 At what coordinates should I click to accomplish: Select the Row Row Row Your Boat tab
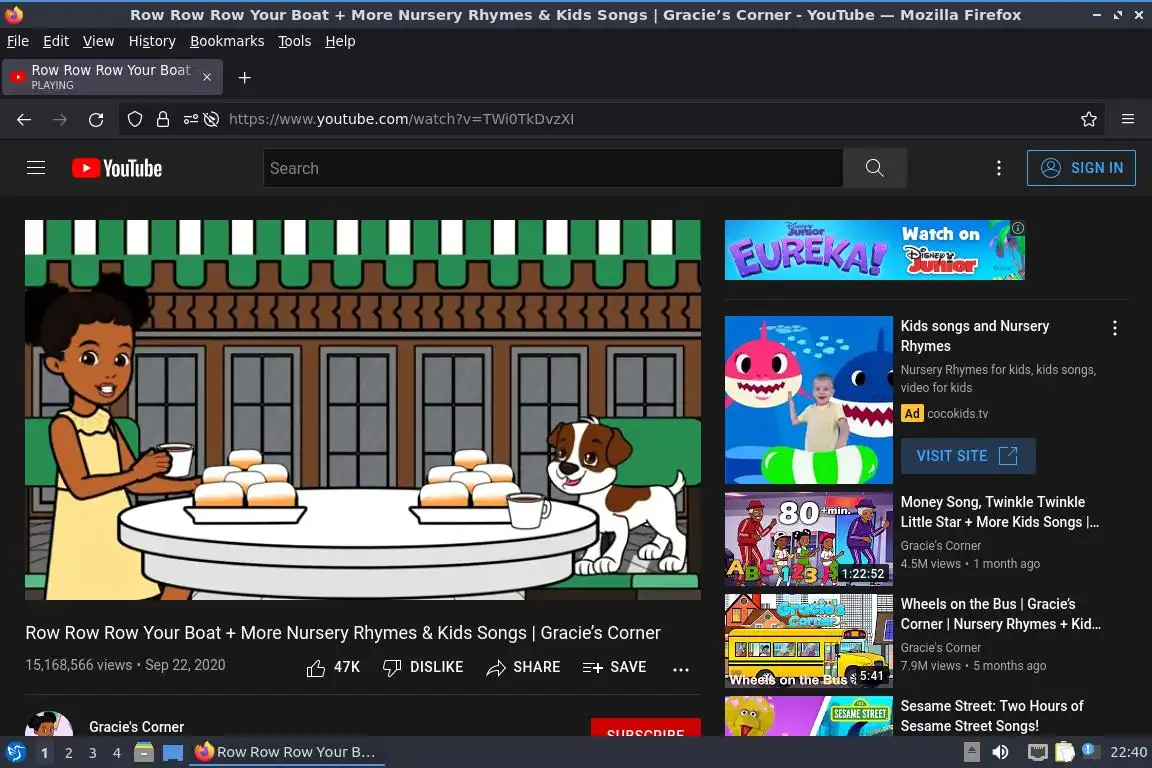pyautogui.click(x=112, y=77)
